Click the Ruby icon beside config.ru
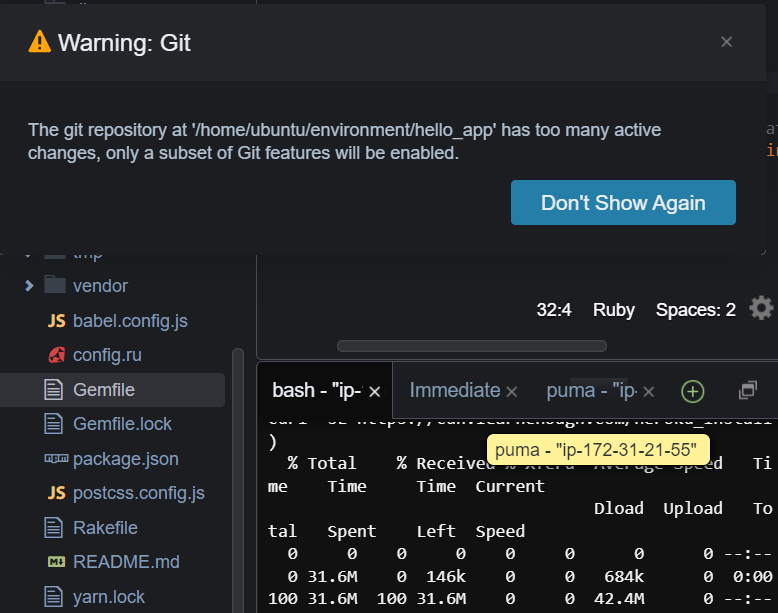Screen dimensions: 778x613 56,355
